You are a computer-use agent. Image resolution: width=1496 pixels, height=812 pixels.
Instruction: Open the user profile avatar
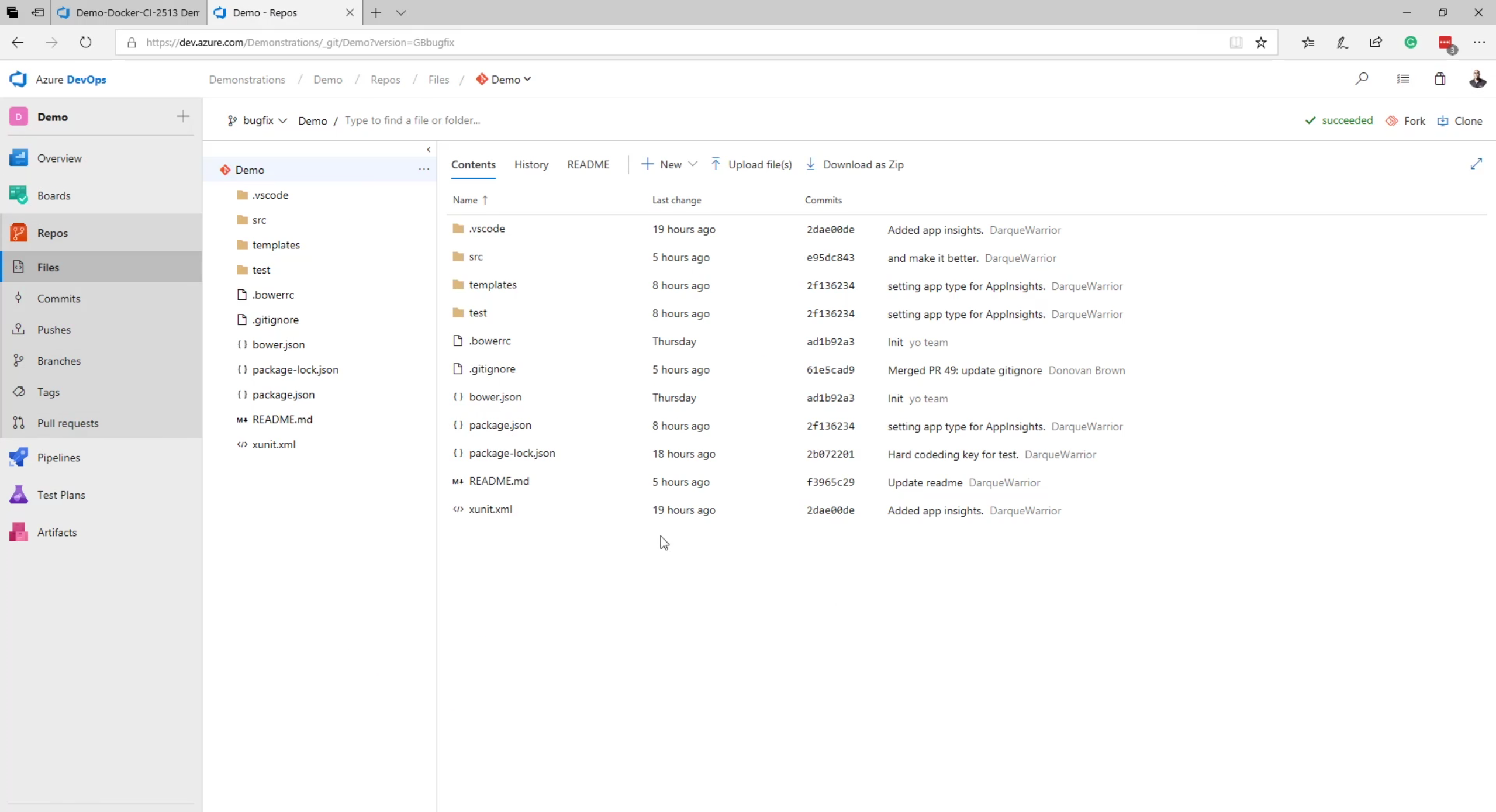[x=1477, y=79]
